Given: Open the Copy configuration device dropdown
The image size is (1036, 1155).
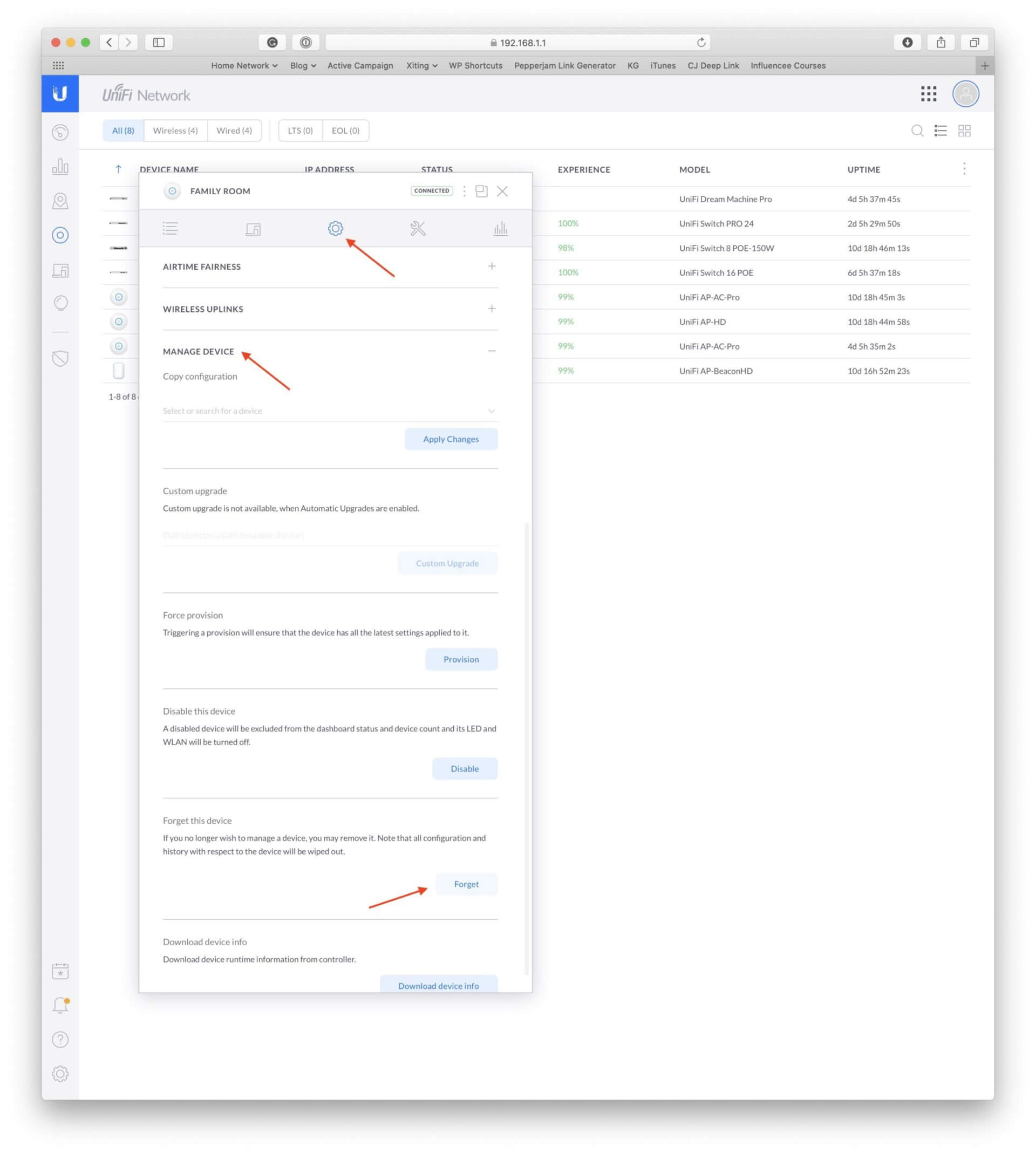Looking at the screenshot, I should [330, 411].
